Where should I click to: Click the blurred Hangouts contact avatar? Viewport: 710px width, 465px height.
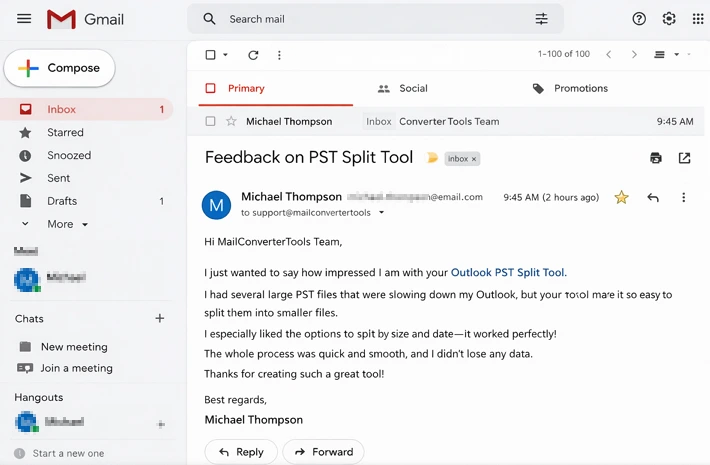point(27,422)
